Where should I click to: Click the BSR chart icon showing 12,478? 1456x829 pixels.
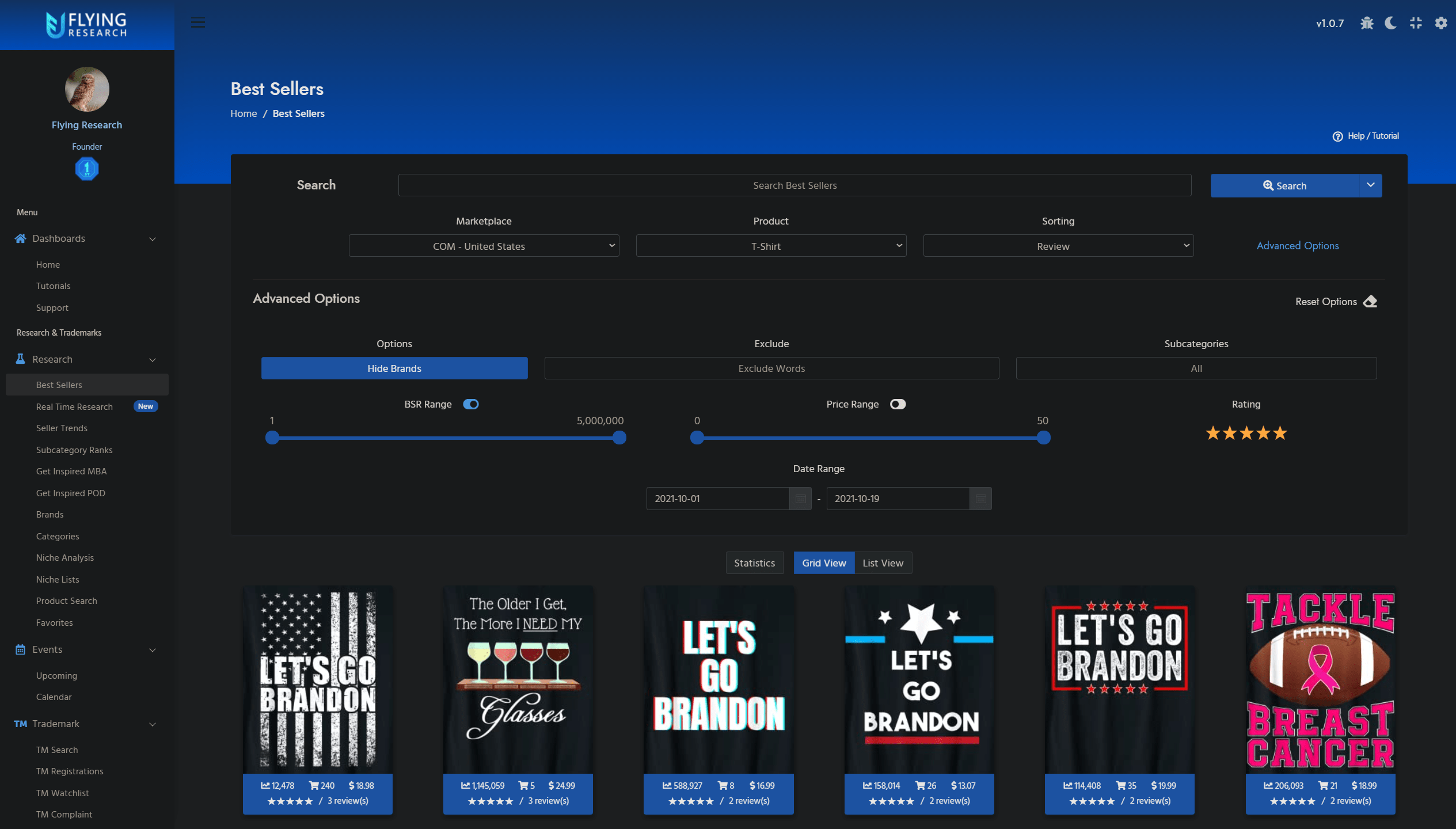(x=265, y=786)
